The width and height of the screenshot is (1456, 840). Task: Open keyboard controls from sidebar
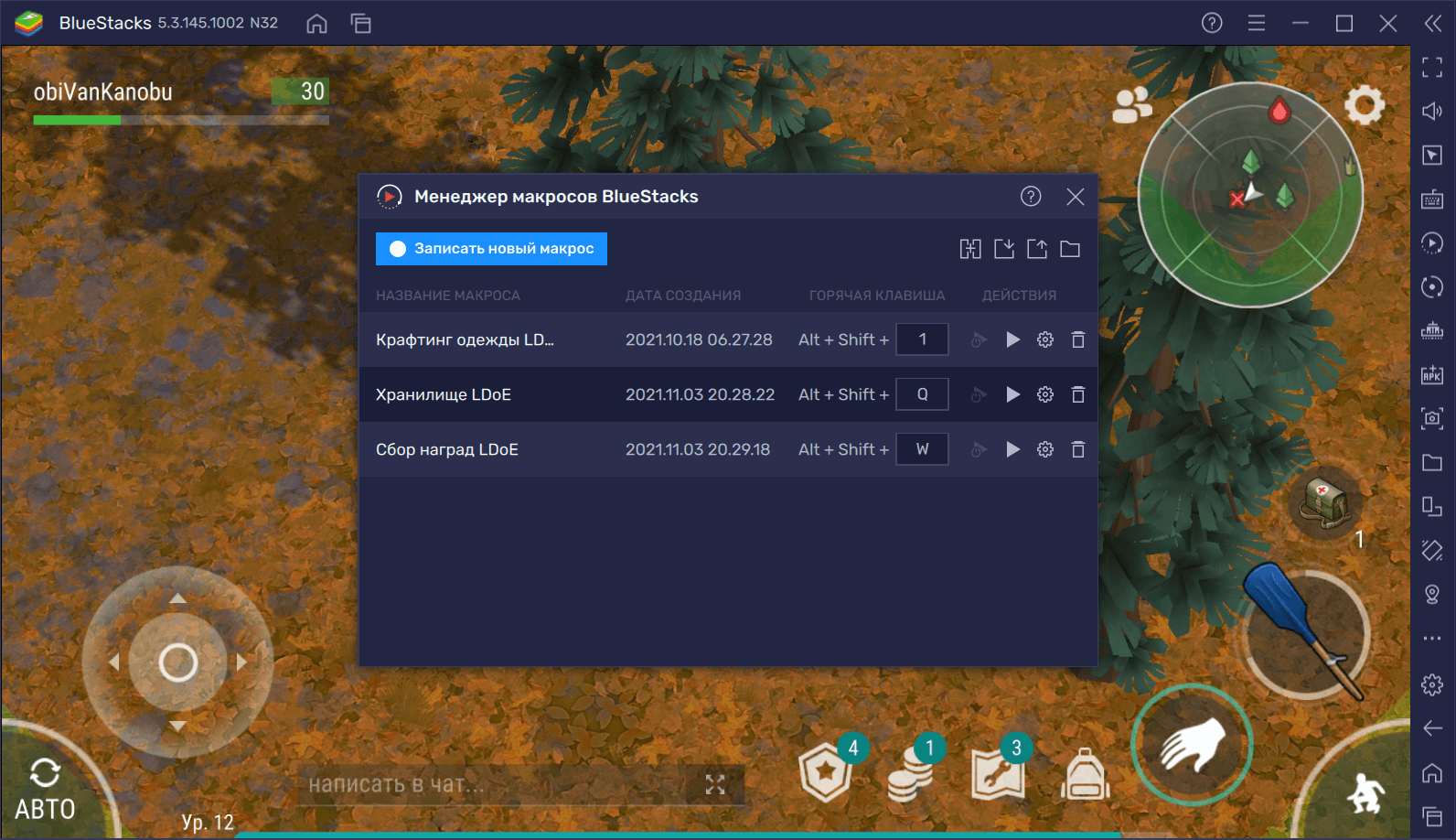tap(1432, 199)
